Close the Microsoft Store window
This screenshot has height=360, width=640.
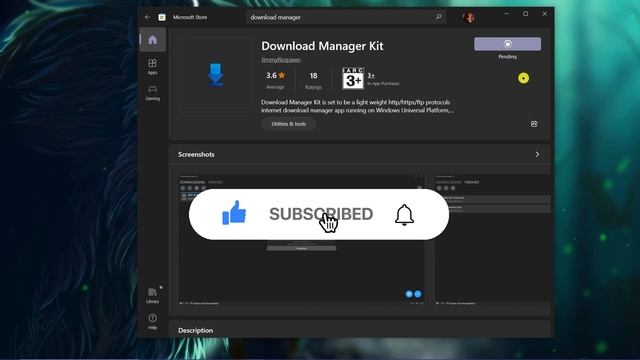click(544, 13)
